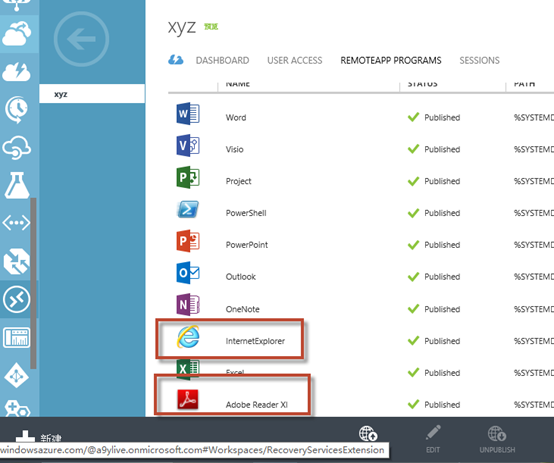This screenshot has width=554, height=463.
Task: Open the clock backup sidebar icon
Action: tap(16, 109)
